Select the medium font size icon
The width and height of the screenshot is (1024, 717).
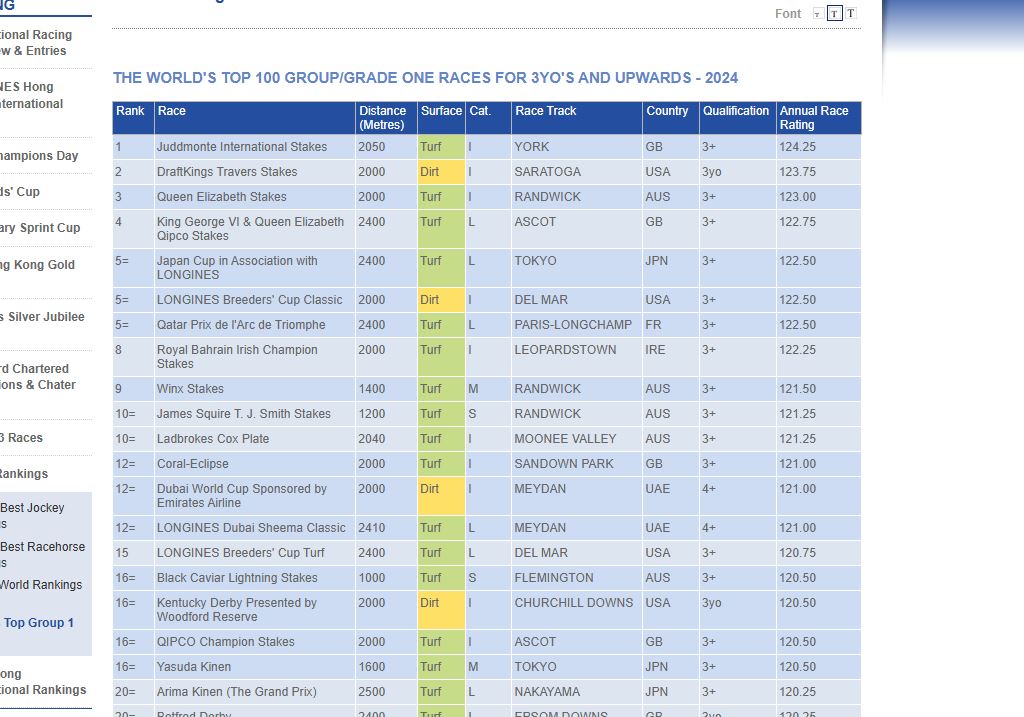tap(835, 14)
